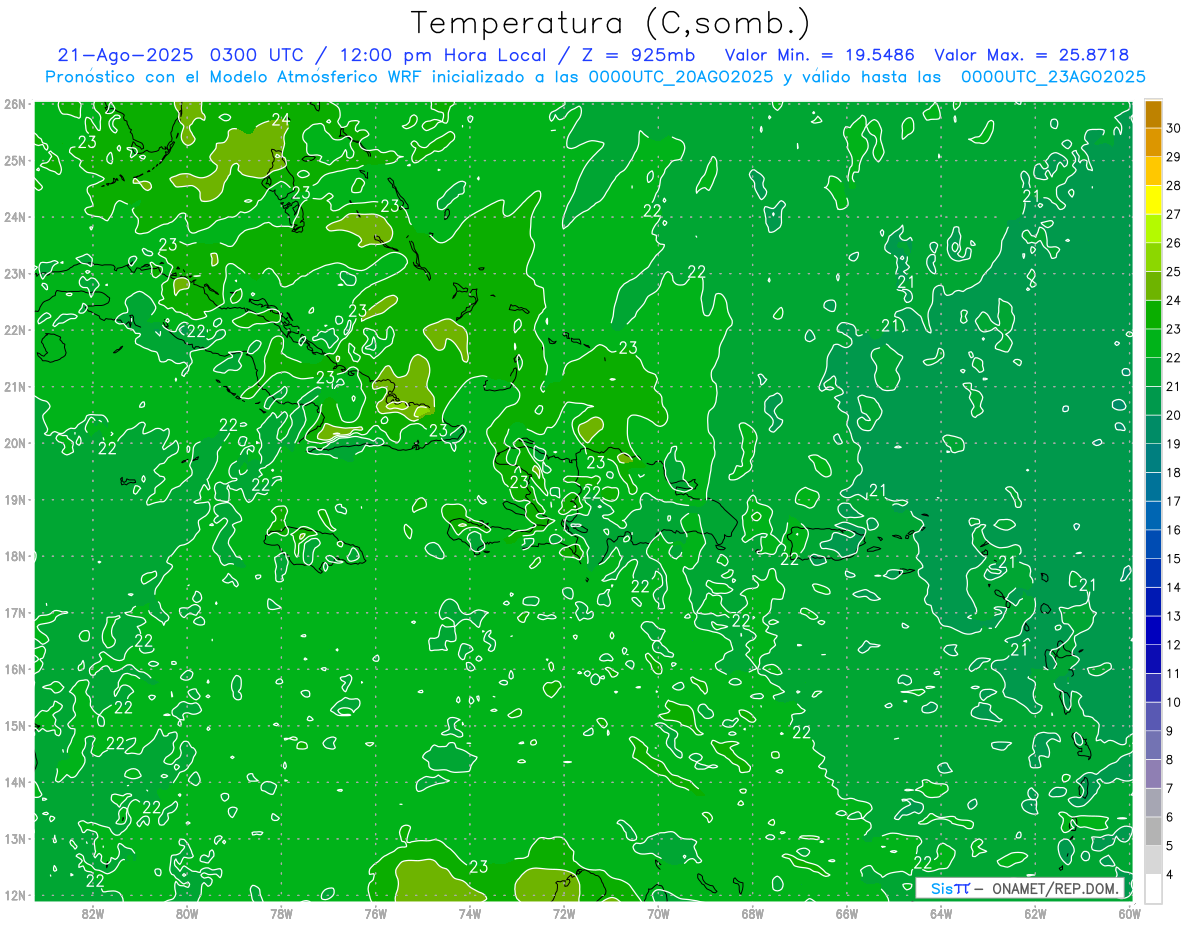Click the "24" contour label on the map
The height and width of the screenshot is (927, 1200).
coord(281,120)
